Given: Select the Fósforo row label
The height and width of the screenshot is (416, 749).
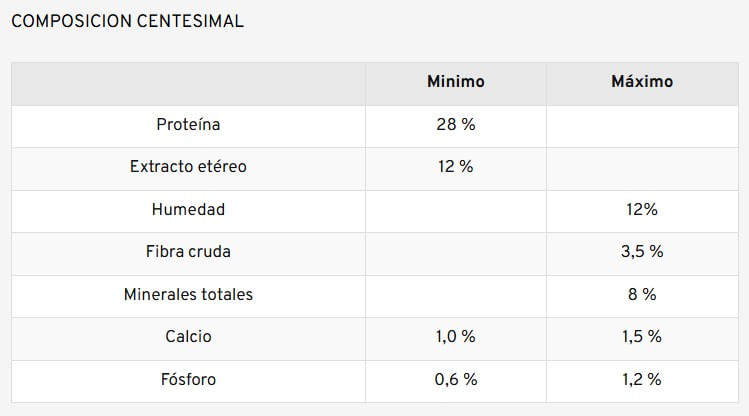Looking at the screenshot, I should (188, 380).
